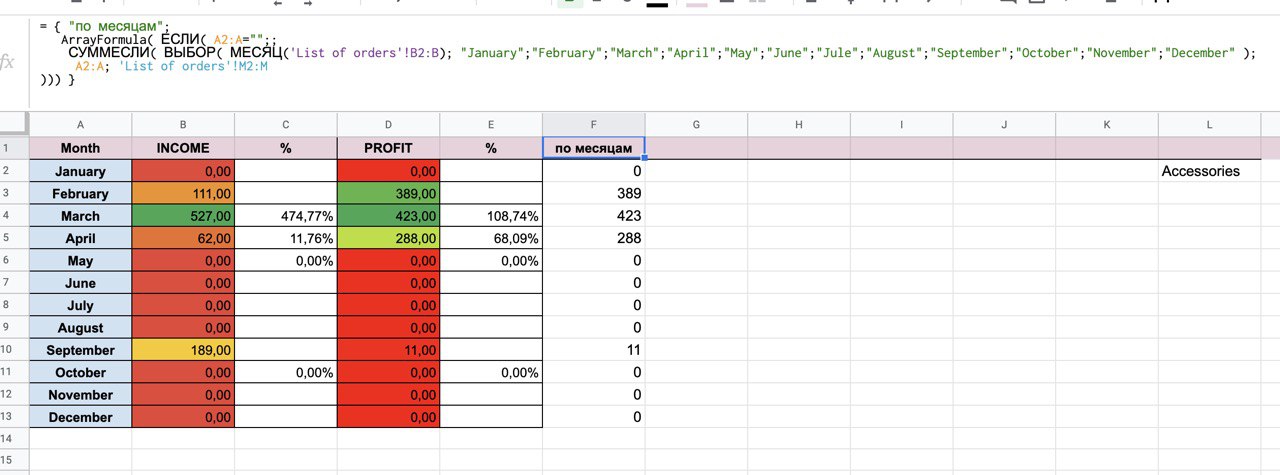The width and height of the screenshot is (1280, 475).
Task: Click the "INCOME" header cell
Action: (183, 148)
